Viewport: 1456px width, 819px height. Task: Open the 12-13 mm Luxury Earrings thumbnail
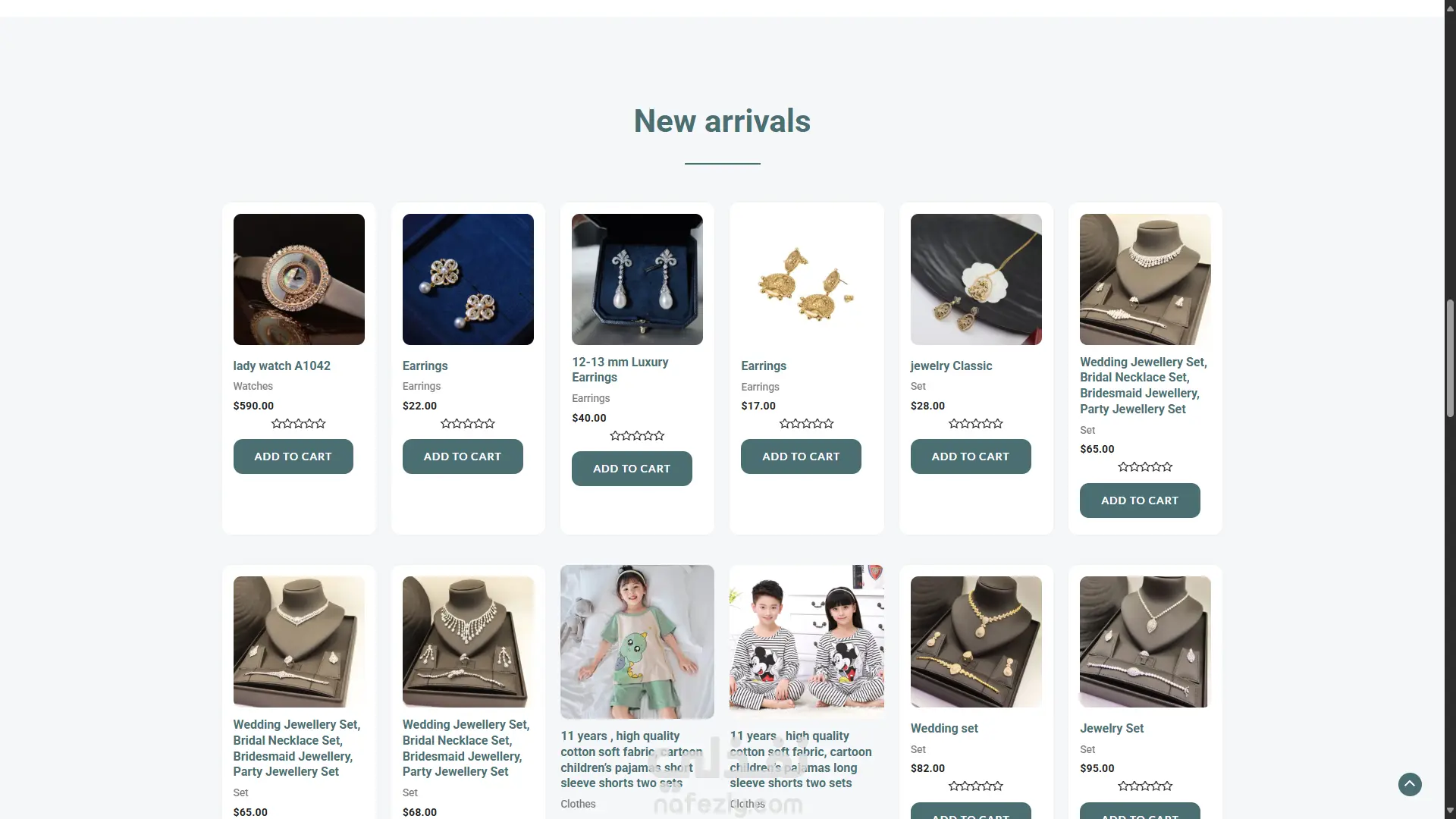[637, 279]
